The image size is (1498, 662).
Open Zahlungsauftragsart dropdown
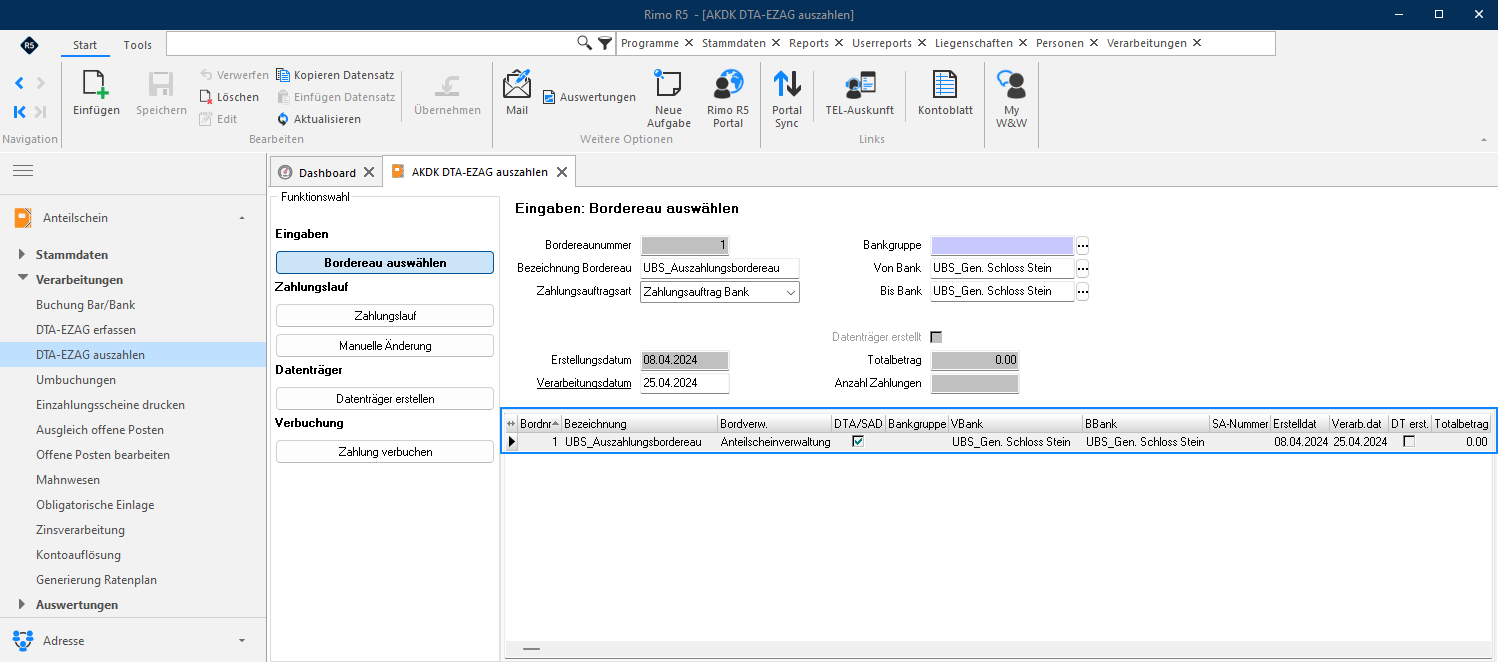791,292
